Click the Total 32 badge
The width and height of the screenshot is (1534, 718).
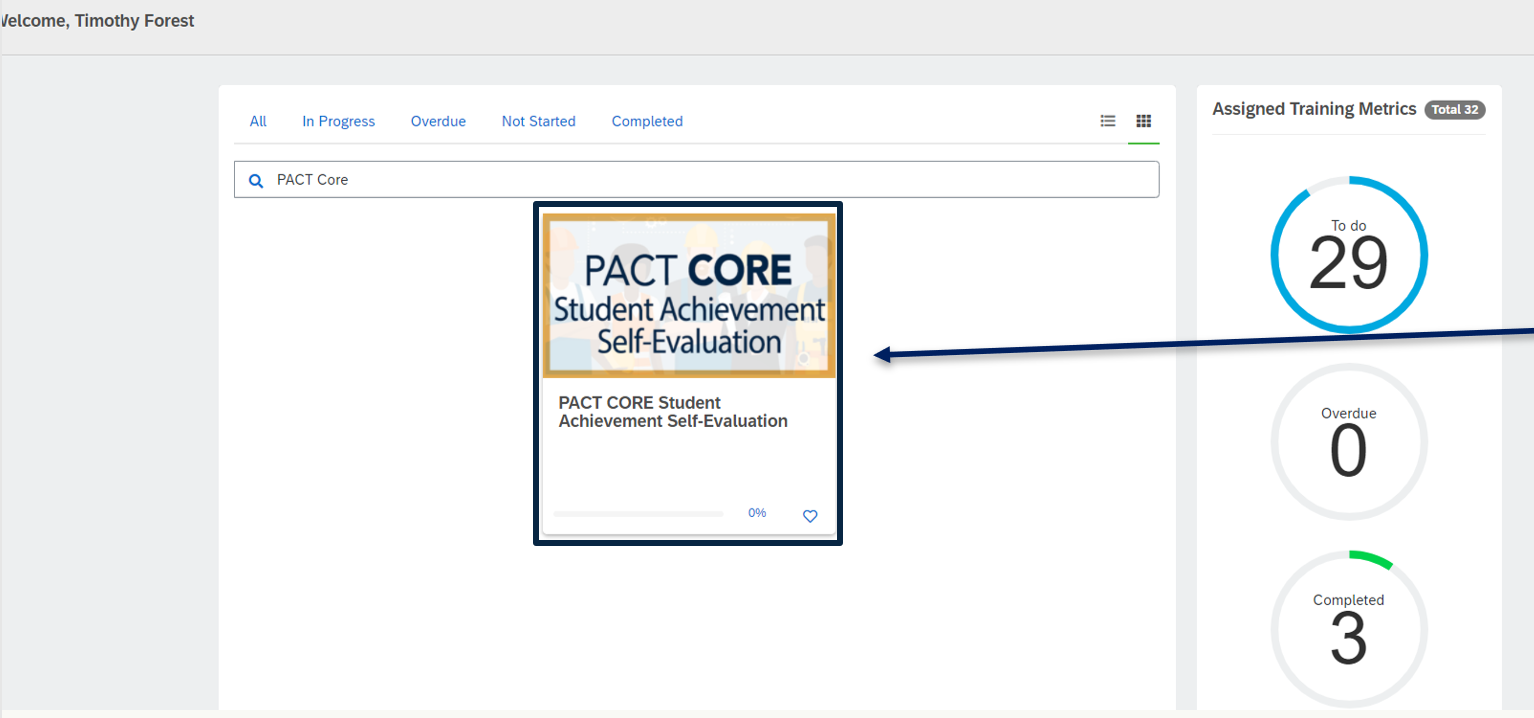click(1455, 110)
